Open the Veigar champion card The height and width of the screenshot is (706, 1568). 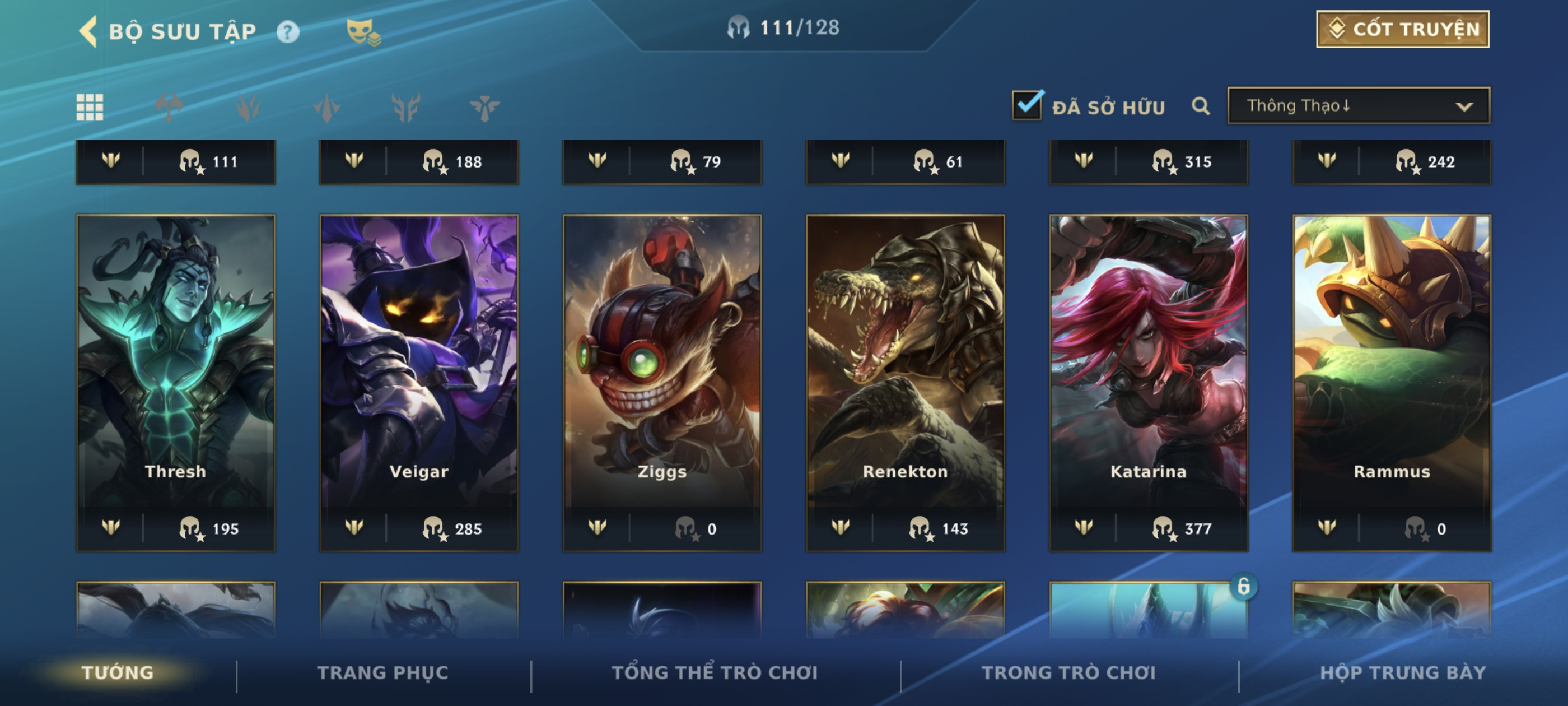pyautogui.click(x=419, y=383)
